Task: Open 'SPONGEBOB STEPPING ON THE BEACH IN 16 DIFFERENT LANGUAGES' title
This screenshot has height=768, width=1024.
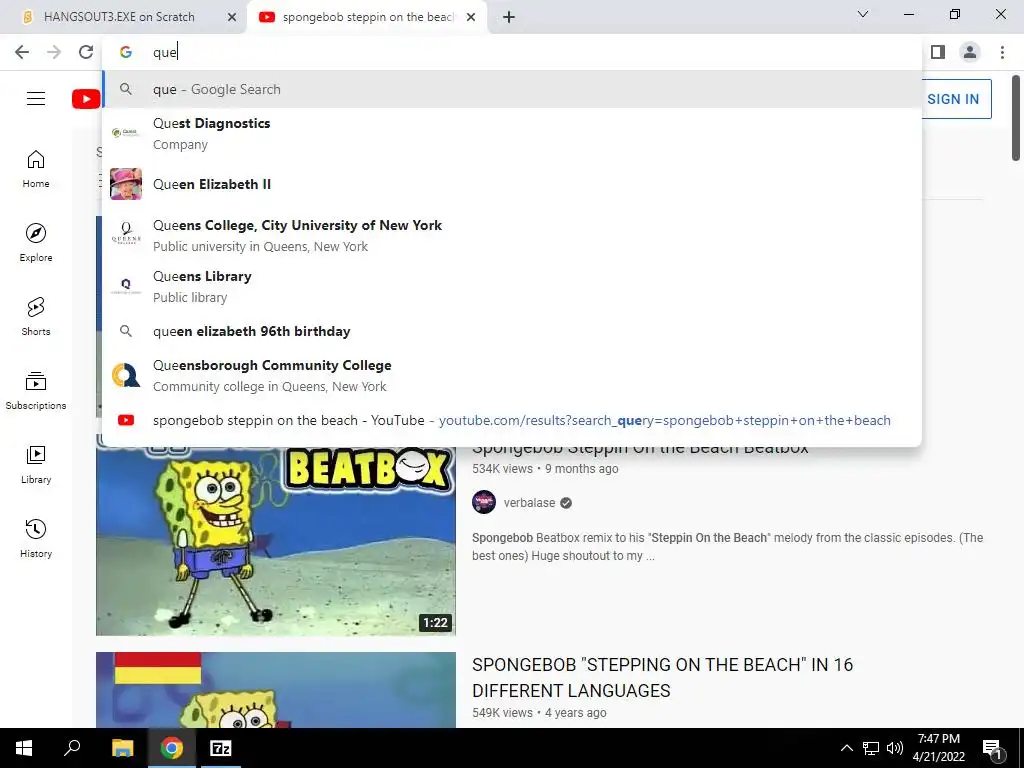Action: click(662, 677)
